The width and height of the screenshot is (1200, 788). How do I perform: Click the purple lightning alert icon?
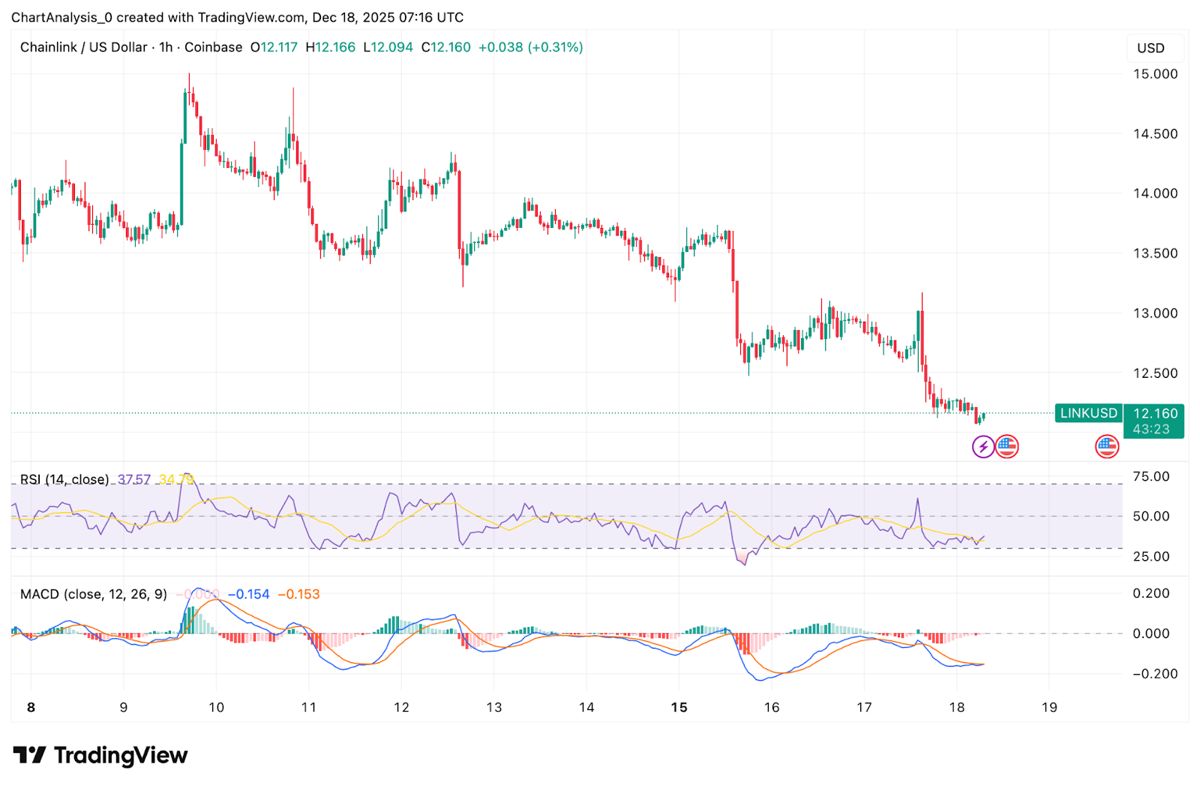(981, 446)
